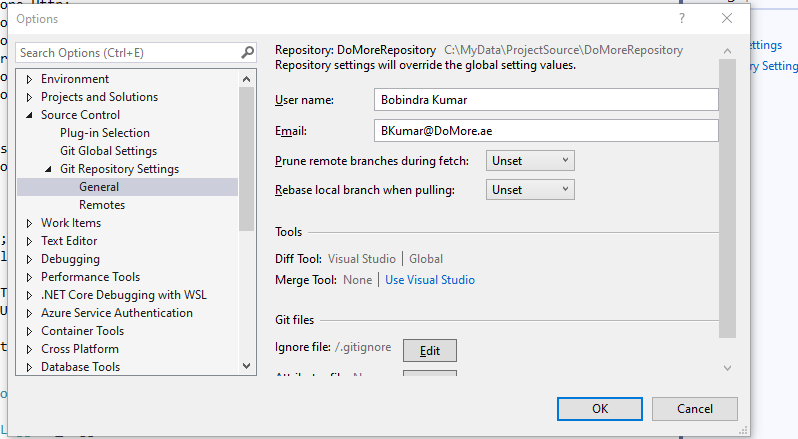
Task: Close the Options dialog
Action: coord(727,18)
